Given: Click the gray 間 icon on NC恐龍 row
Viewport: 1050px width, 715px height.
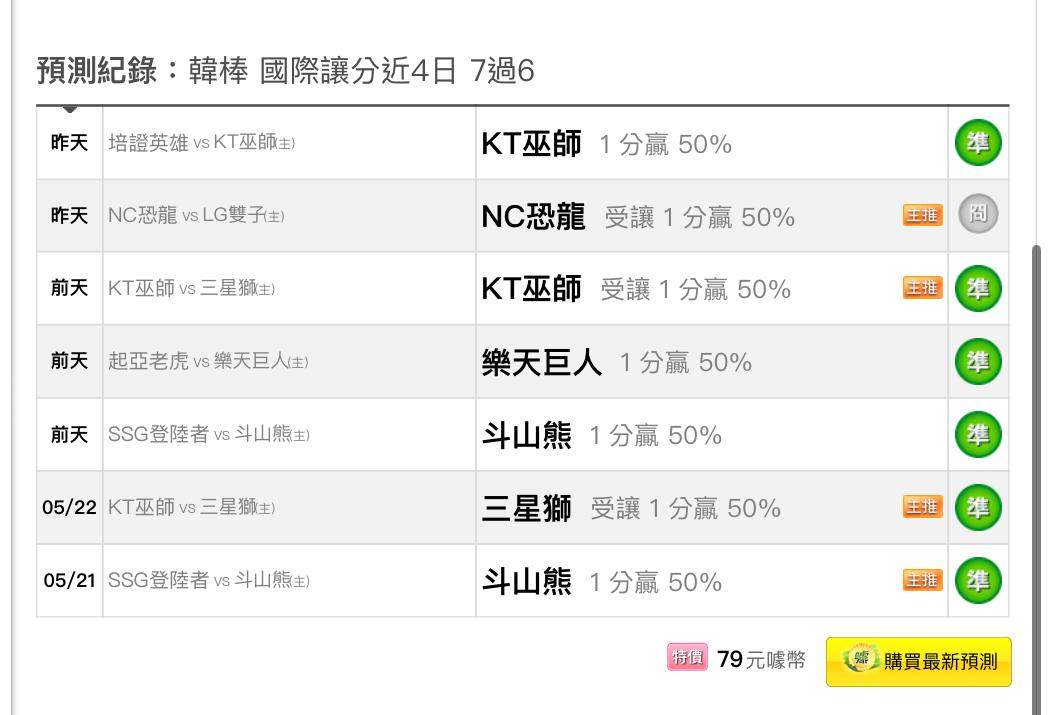Looking at the screenshot, I should pos(978,214).
